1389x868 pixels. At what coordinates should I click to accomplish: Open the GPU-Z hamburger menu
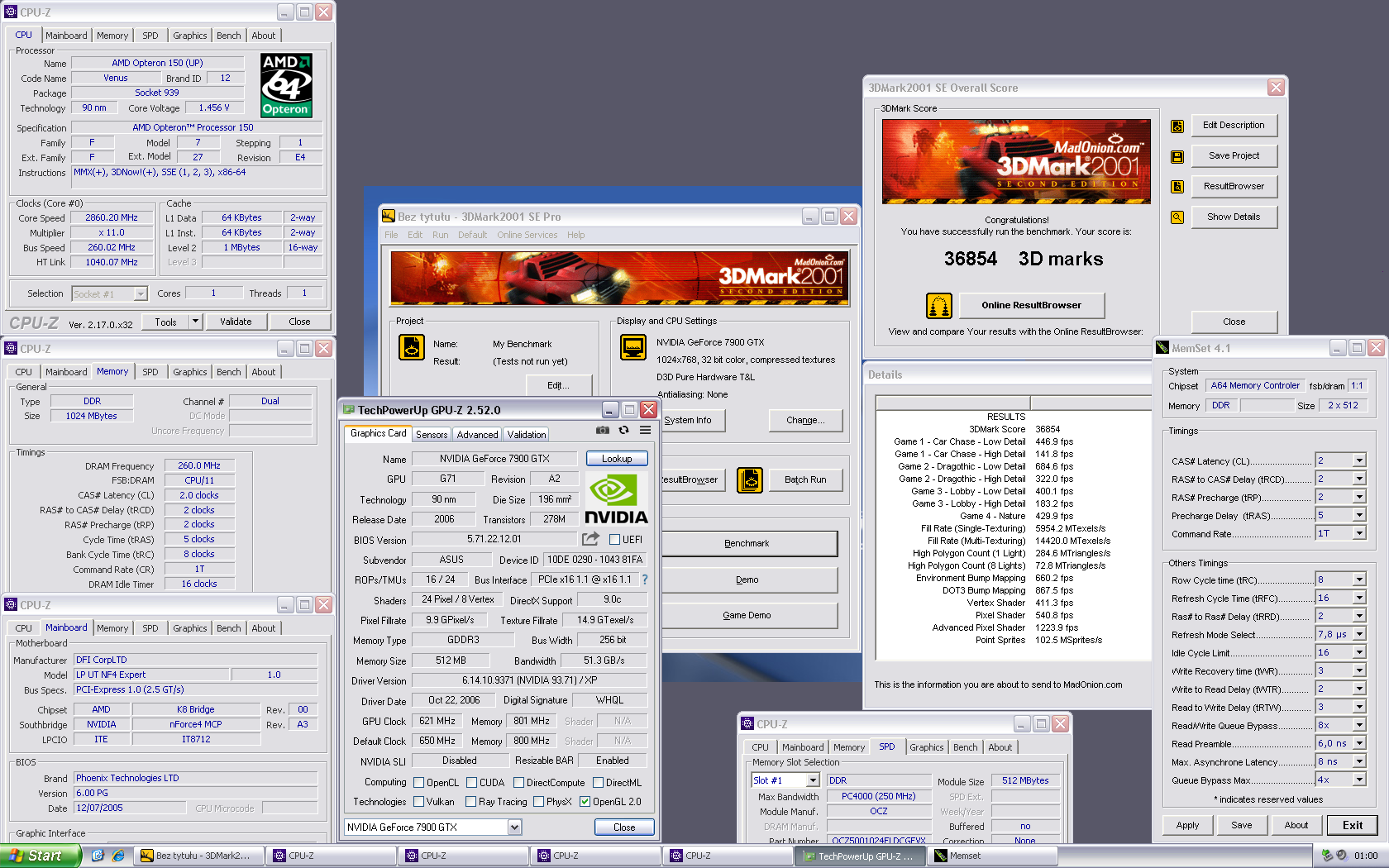pyautogui.click(x=646, y=430)
